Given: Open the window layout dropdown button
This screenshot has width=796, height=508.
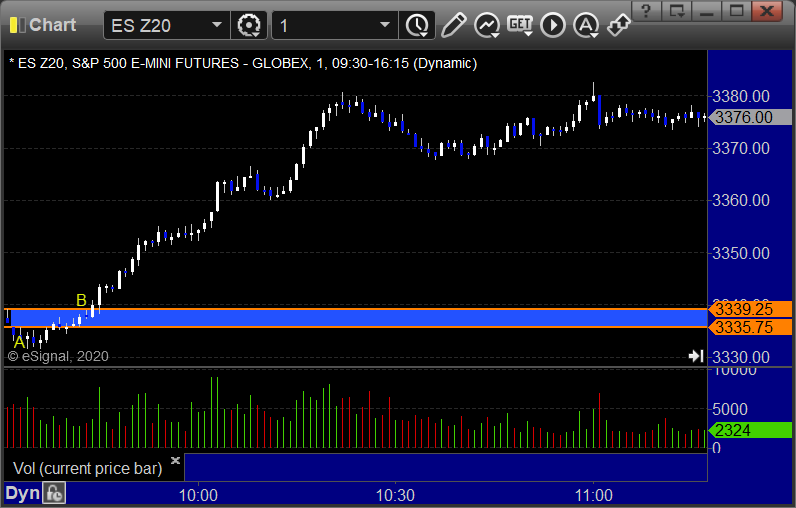Looking at the screenshot, I should (676, 11).
